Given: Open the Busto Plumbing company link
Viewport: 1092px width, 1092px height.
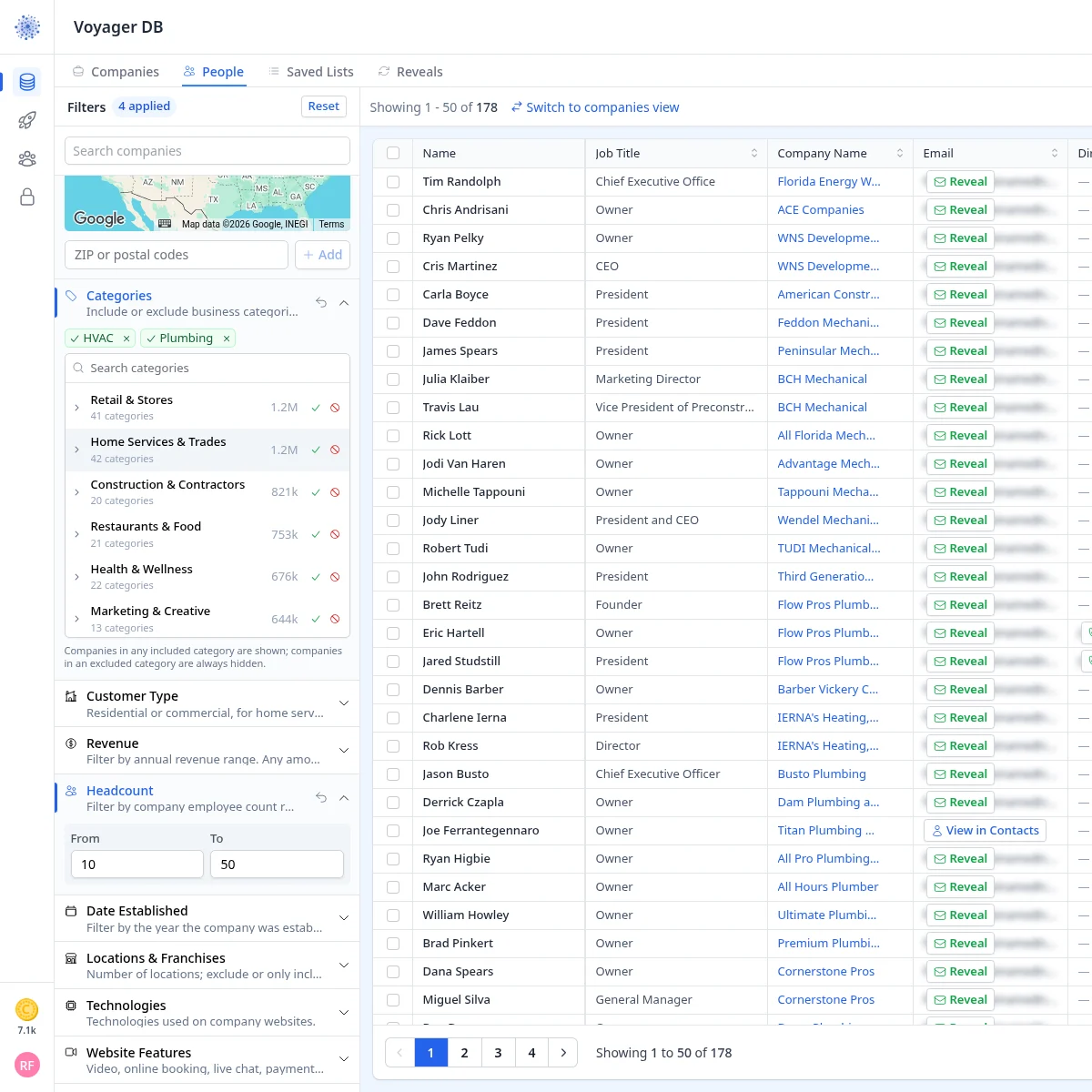Looking at the screenshot, I should click(822, 774).
